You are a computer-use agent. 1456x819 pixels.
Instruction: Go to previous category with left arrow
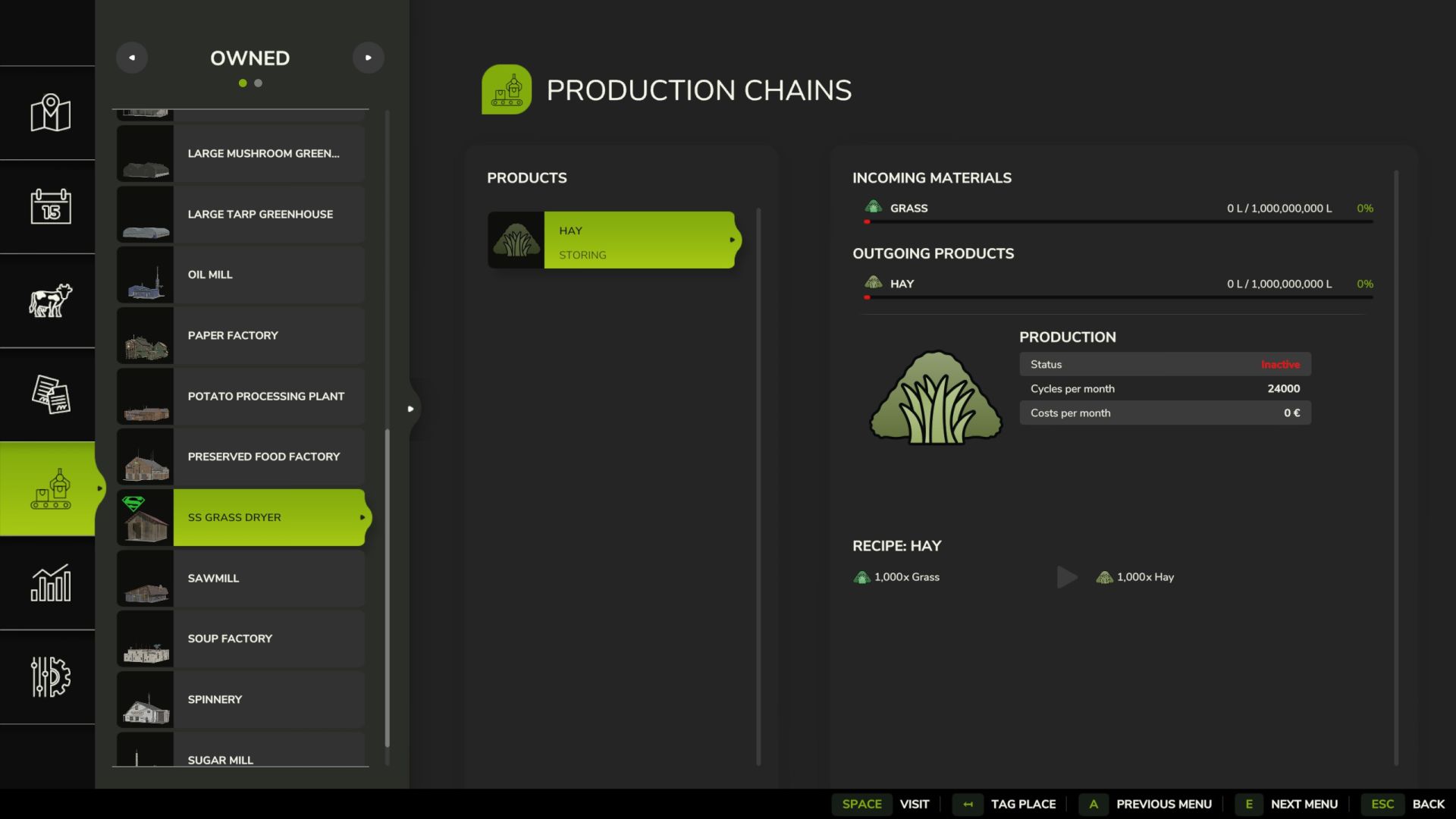point(132,58)
